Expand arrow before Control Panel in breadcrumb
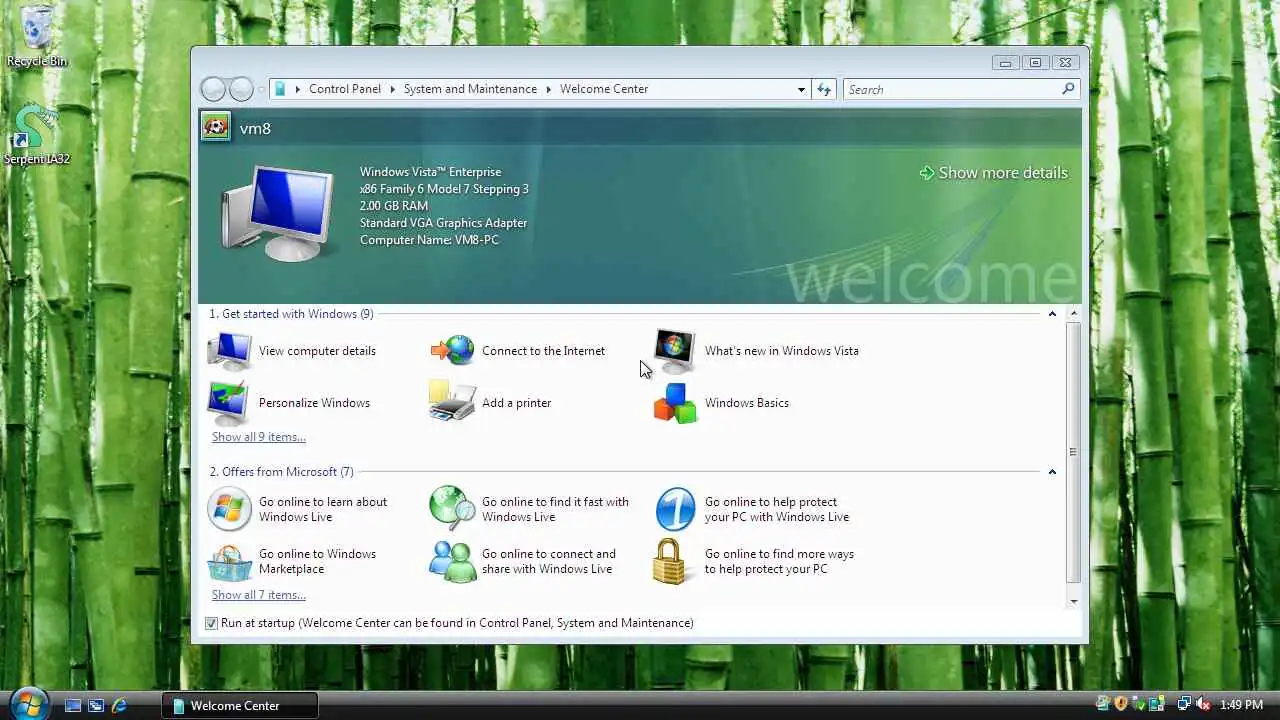 pyautogui.click(x=297, y=89)
